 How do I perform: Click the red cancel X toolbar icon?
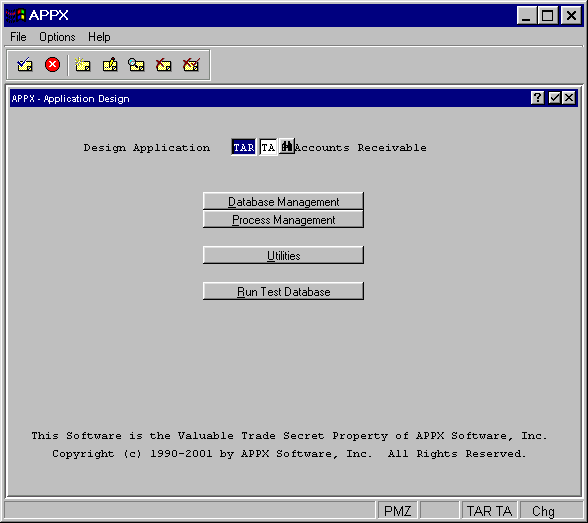pos(52,64)
